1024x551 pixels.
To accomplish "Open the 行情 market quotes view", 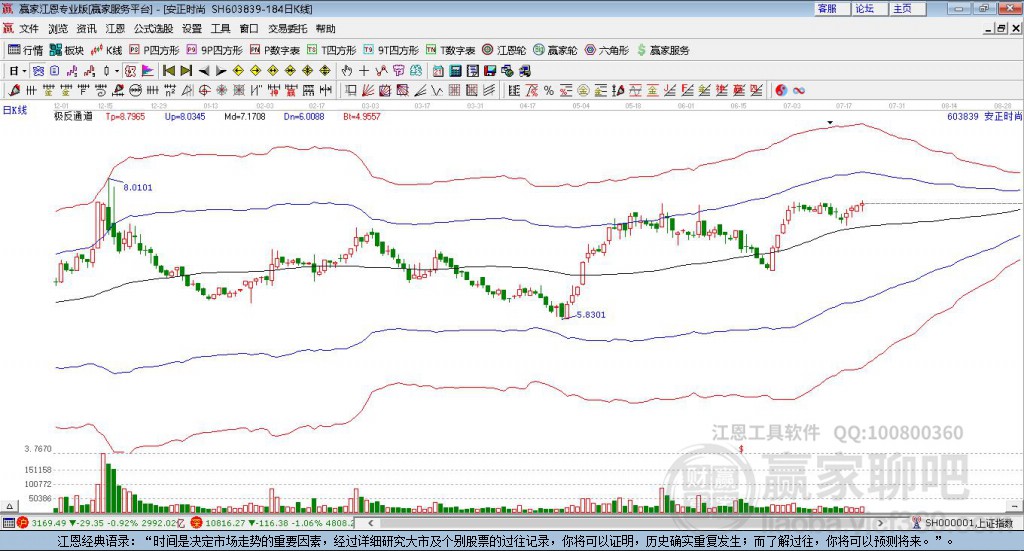I will point(25,50).
